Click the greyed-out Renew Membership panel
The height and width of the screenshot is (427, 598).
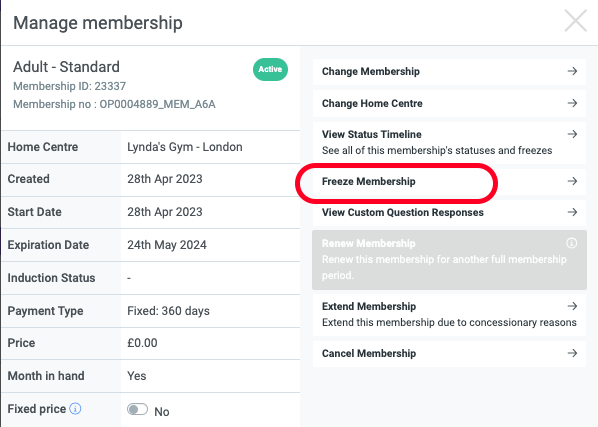[449, 260]
